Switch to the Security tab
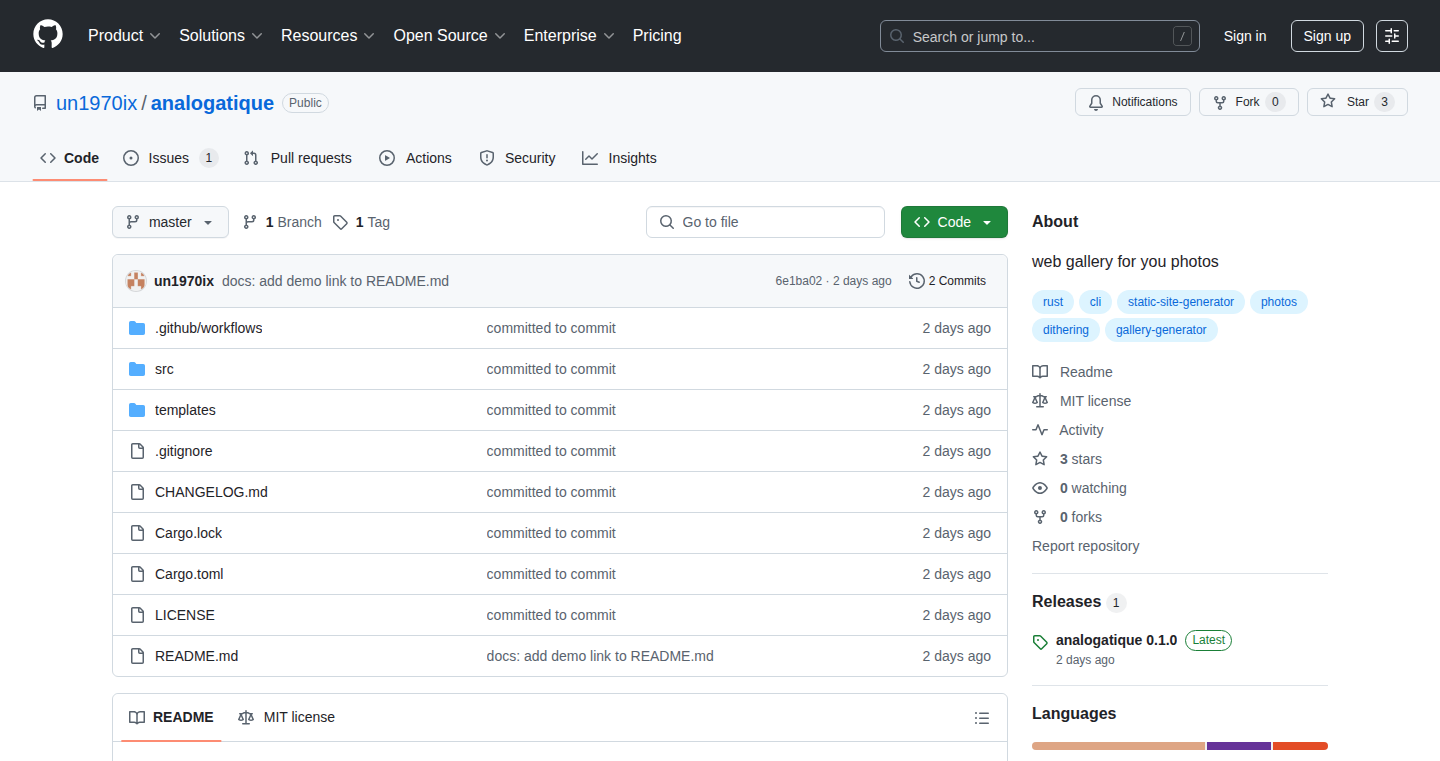The height and width of the screenshot is (761, 1440). point(517,158)
